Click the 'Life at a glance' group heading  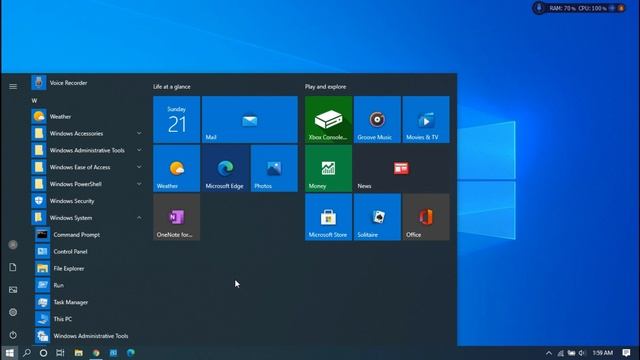point(172,87)
